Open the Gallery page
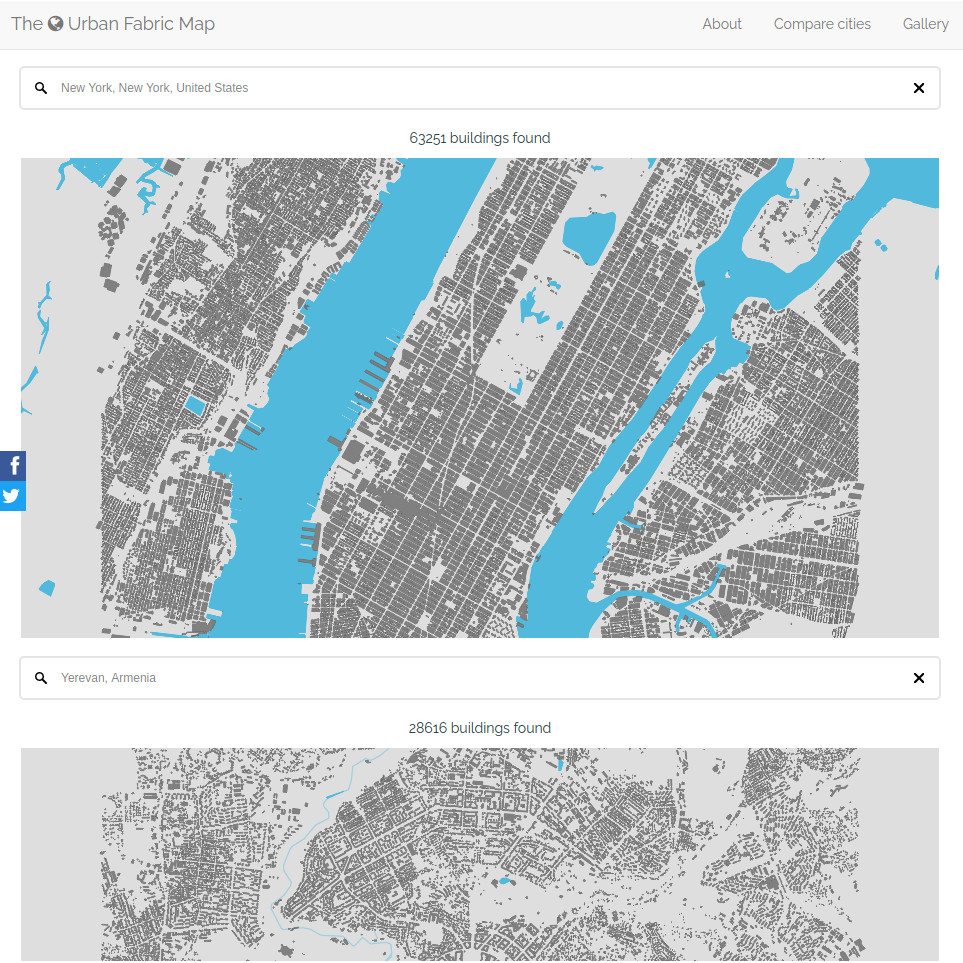 click(925, 24)
